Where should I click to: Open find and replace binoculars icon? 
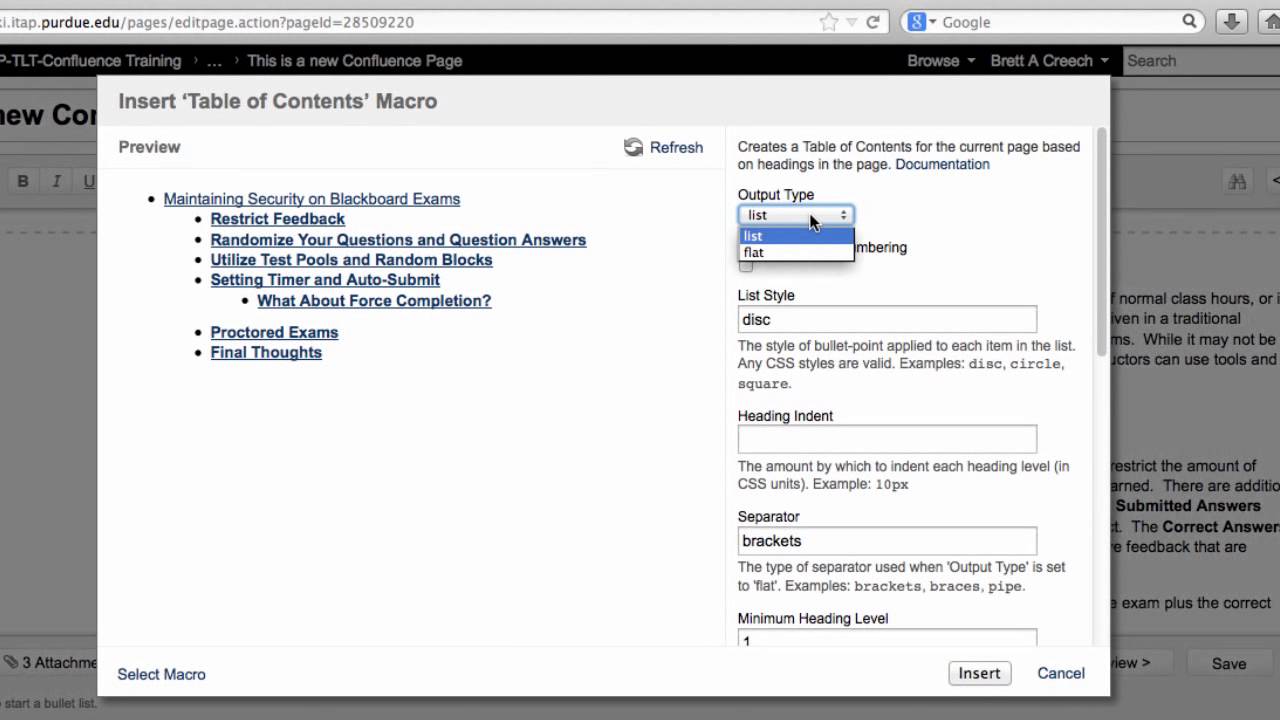click(x=1238, y=181)
